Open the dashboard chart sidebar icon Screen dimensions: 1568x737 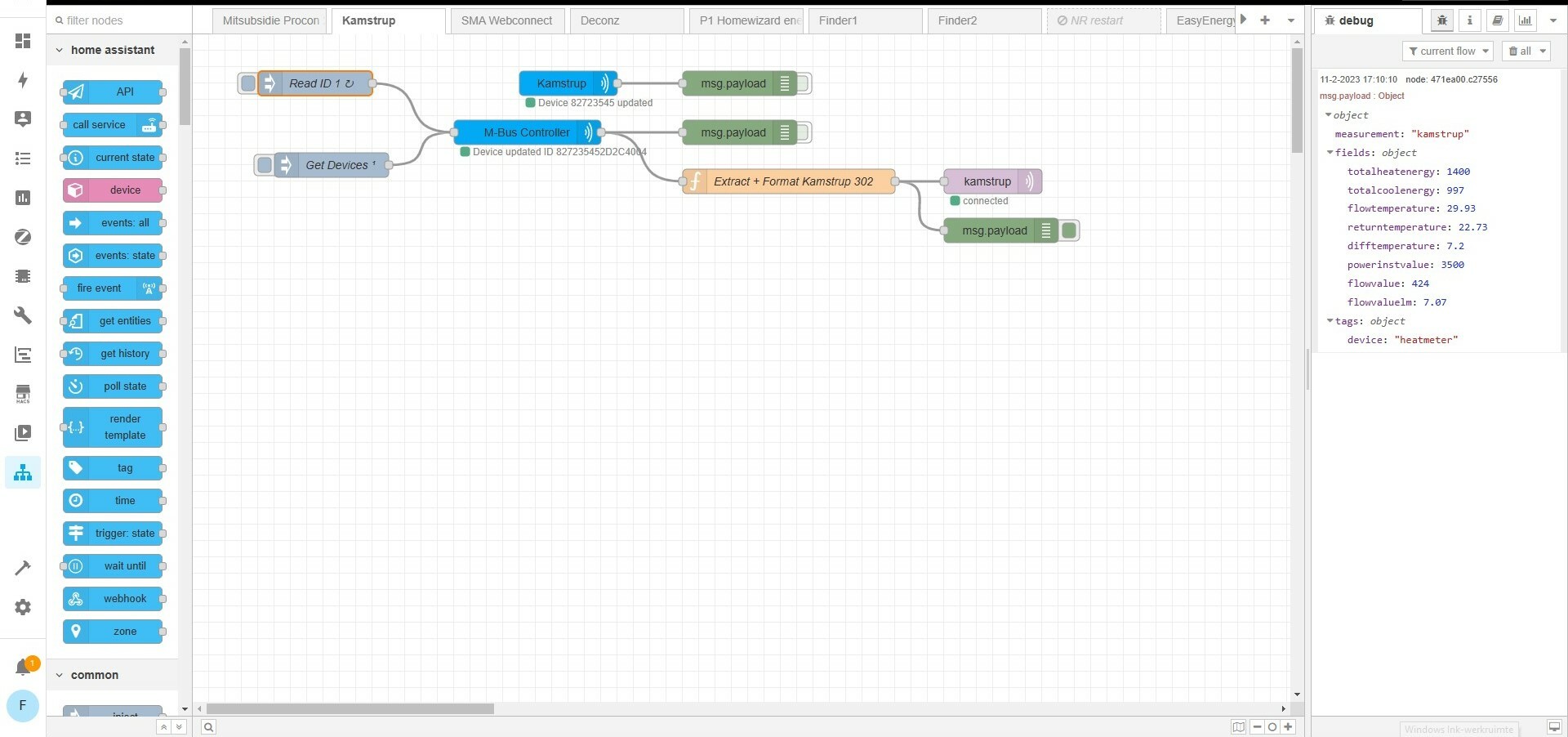tap(1526, 20)
